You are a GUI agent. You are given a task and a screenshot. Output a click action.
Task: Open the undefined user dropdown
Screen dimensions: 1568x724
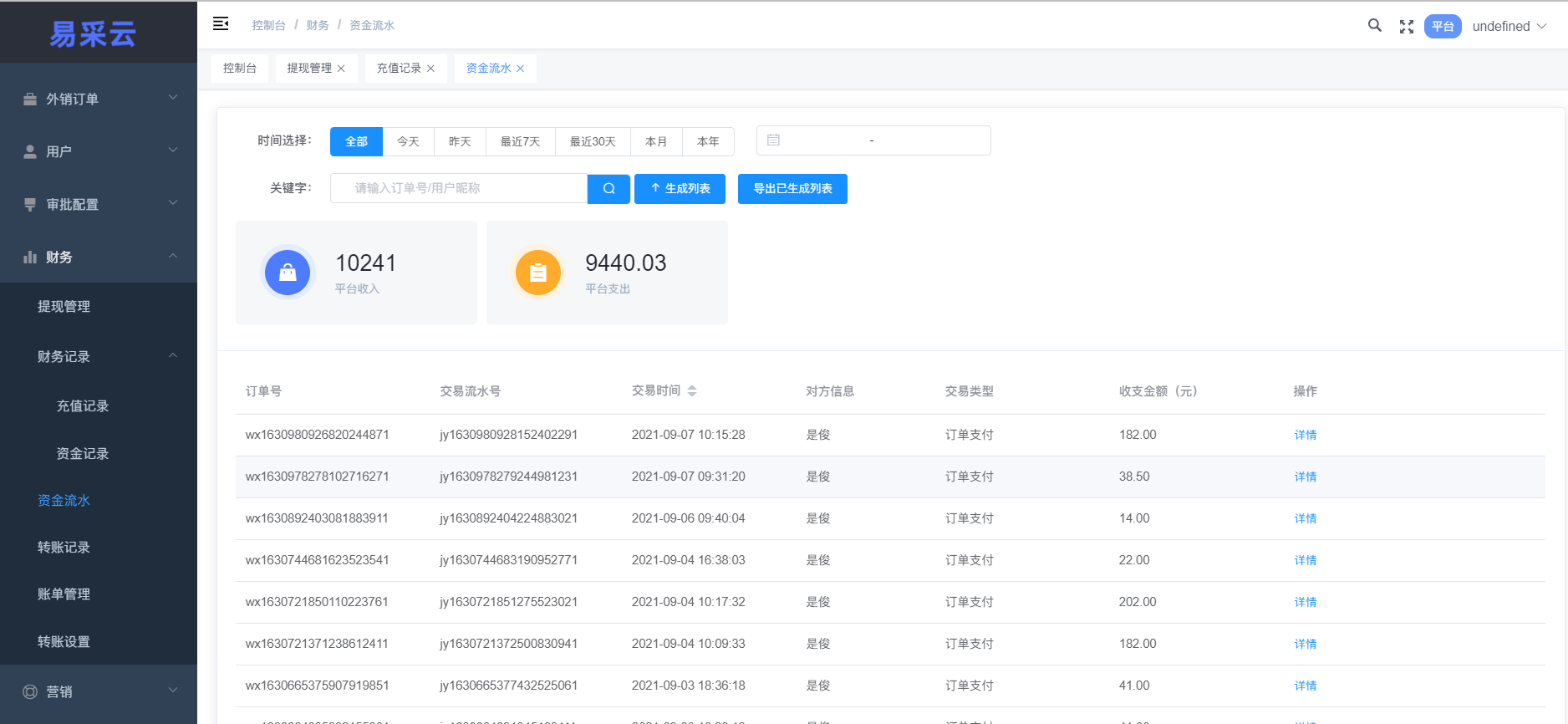(1509, 27)
